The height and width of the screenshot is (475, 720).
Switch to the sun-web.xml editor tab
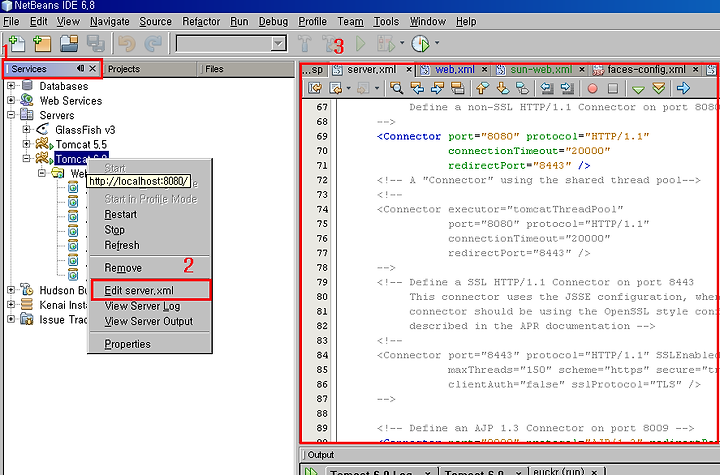pyautogui.click(x=541, y=69)
